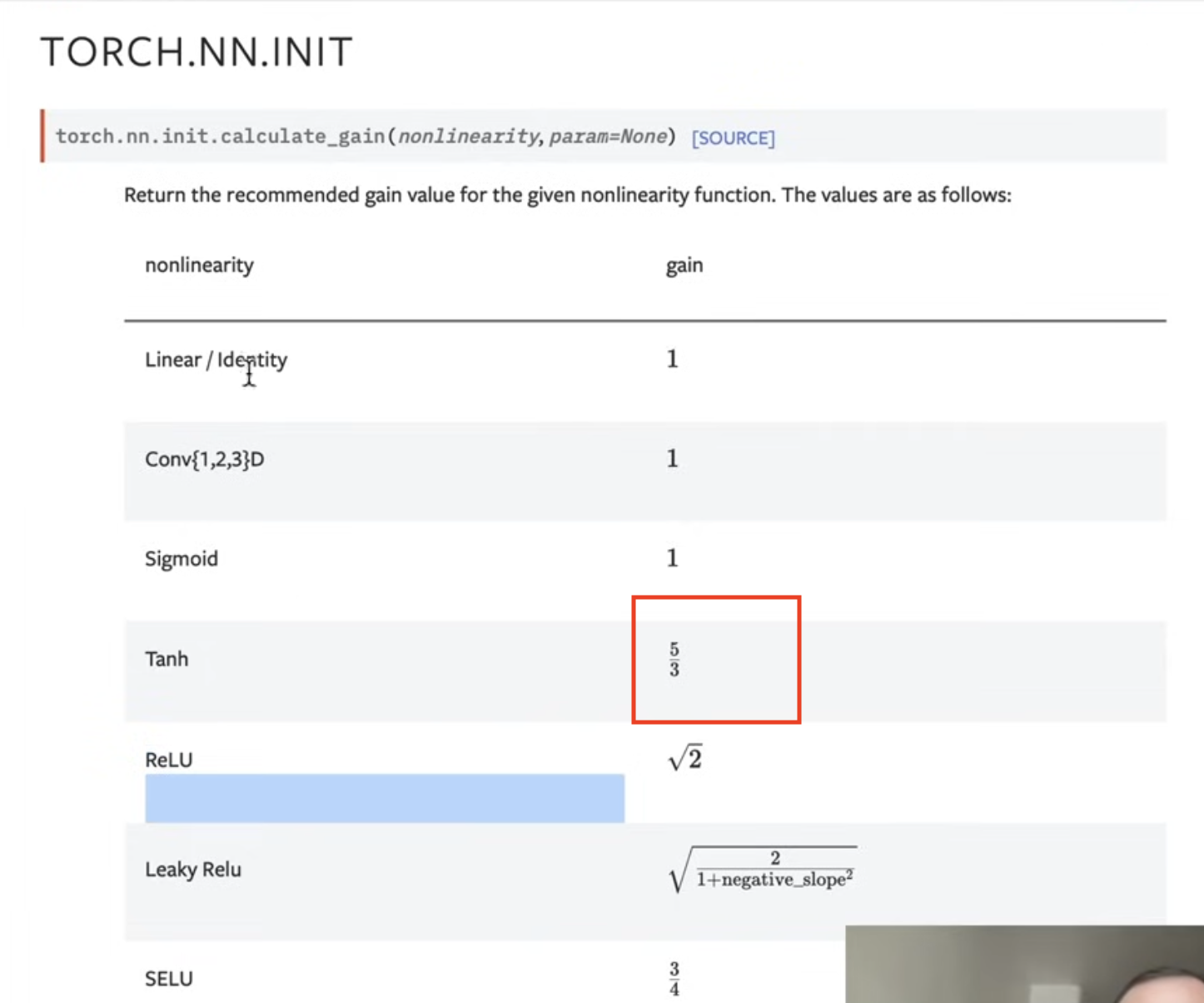Select the 'Leaky Relu' table cell

pos(193,869)
